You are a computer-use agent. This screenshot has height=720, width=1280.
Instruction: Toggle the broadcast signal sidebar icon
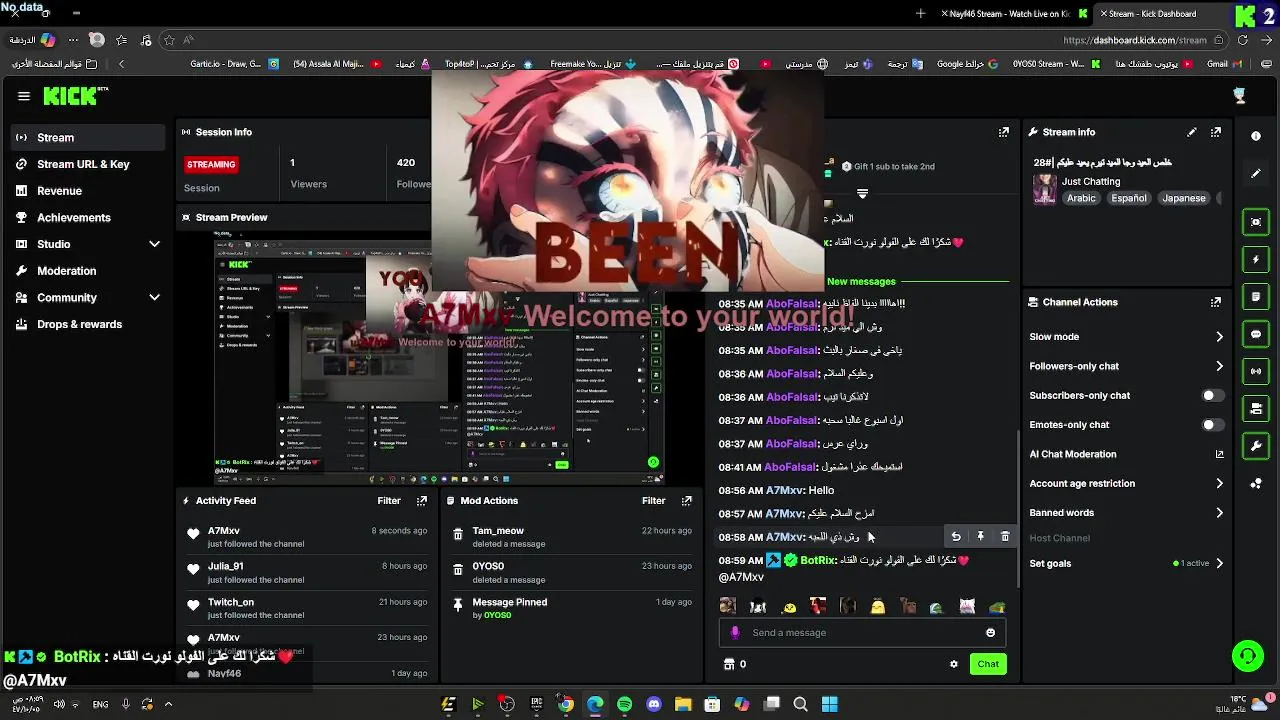click(x=1256, y=371)
